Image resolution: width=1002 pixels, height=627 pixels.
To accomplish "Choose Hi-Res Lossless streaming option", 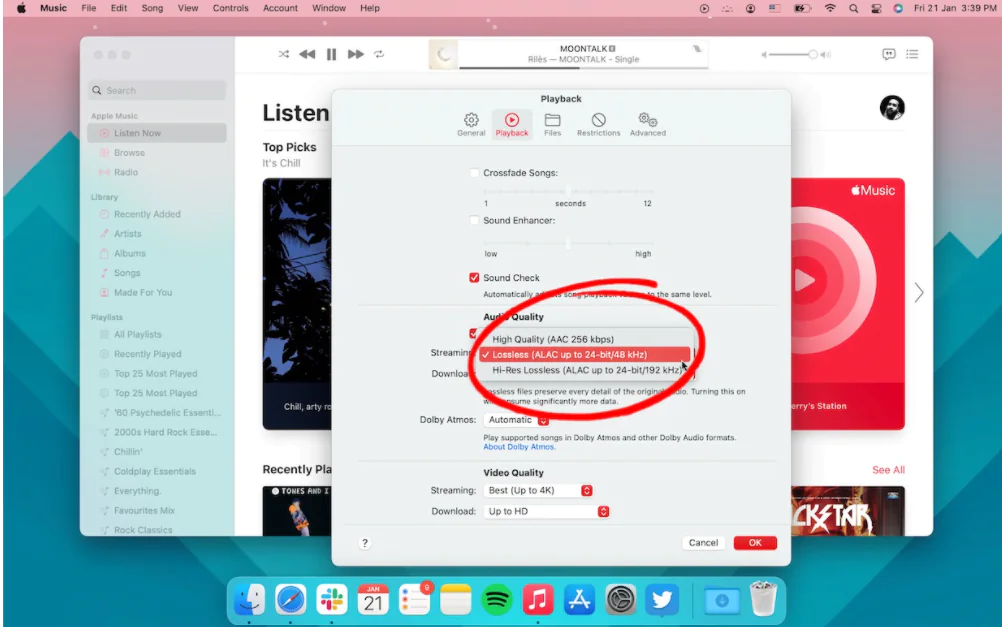I will (586, 370).
